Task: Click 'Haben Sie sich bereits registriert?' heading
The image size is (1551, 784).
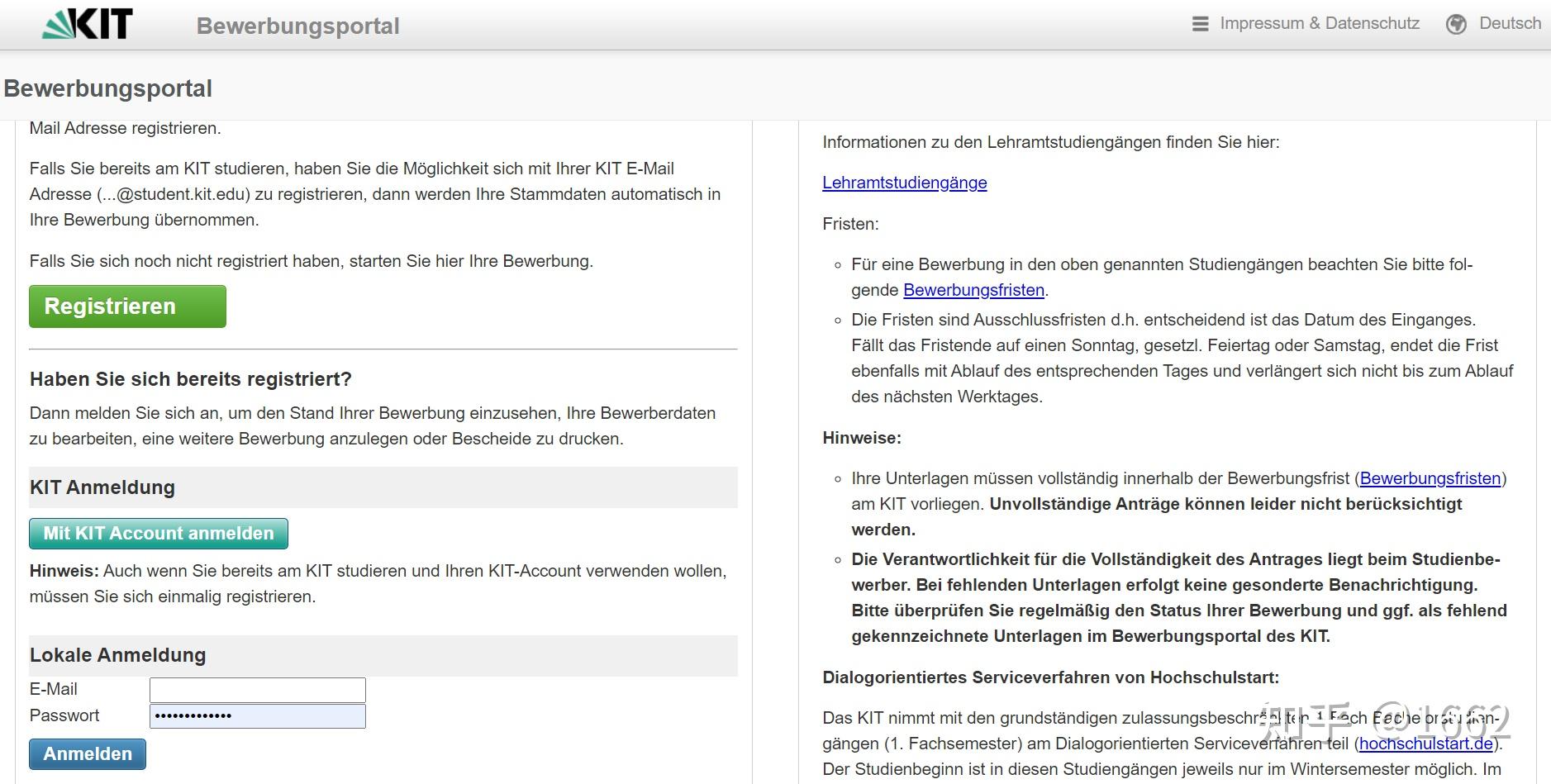Action: 191,379
